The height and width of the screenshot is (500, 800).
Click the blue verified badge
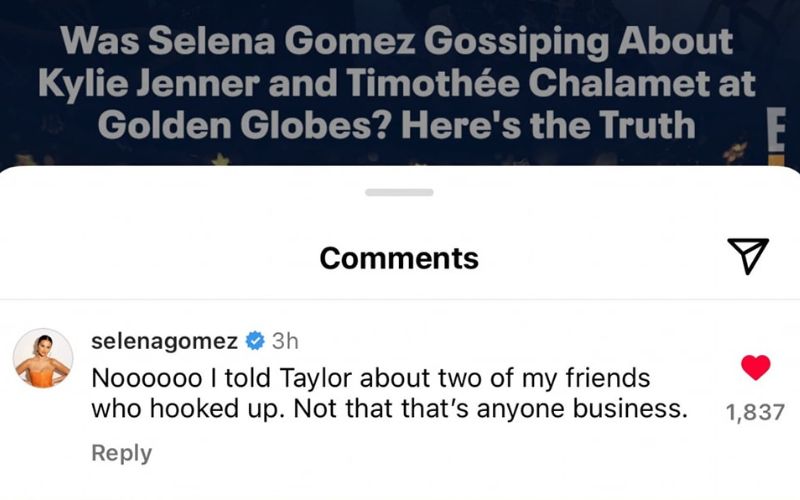255,341
